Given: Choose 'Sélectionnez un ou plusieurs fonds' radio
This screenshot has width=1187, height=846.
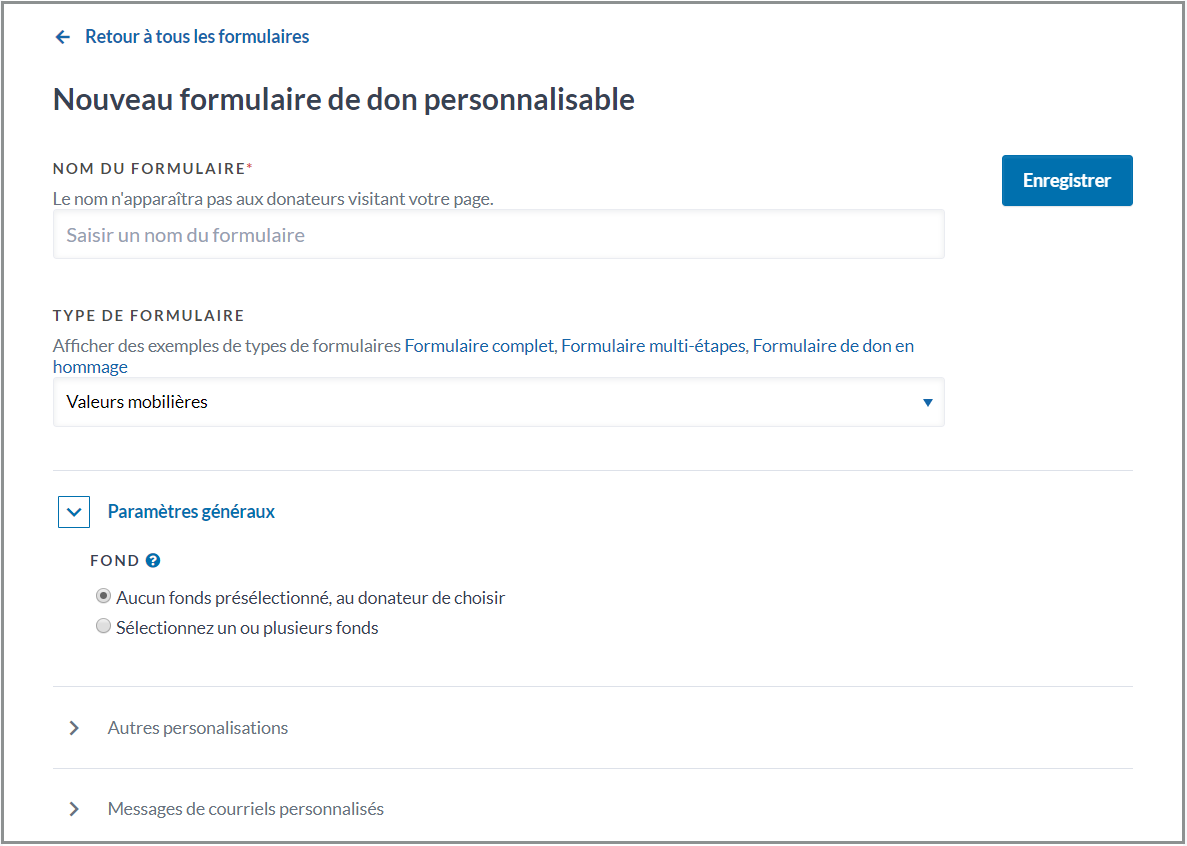Looking at the screenshot, I should [x=103, y=627].
